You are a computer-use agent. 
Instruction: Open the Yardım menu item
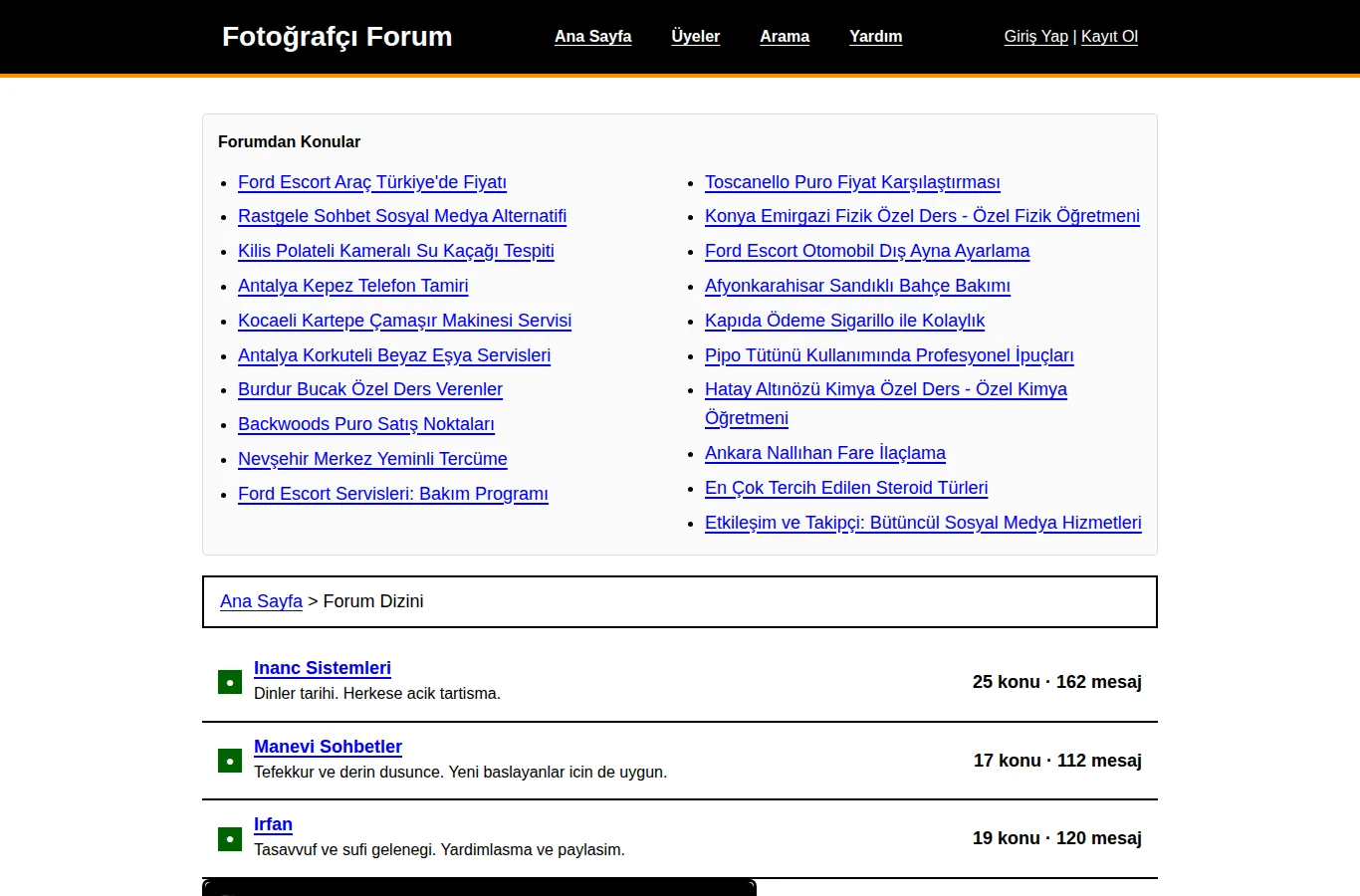tap(876, 37)
